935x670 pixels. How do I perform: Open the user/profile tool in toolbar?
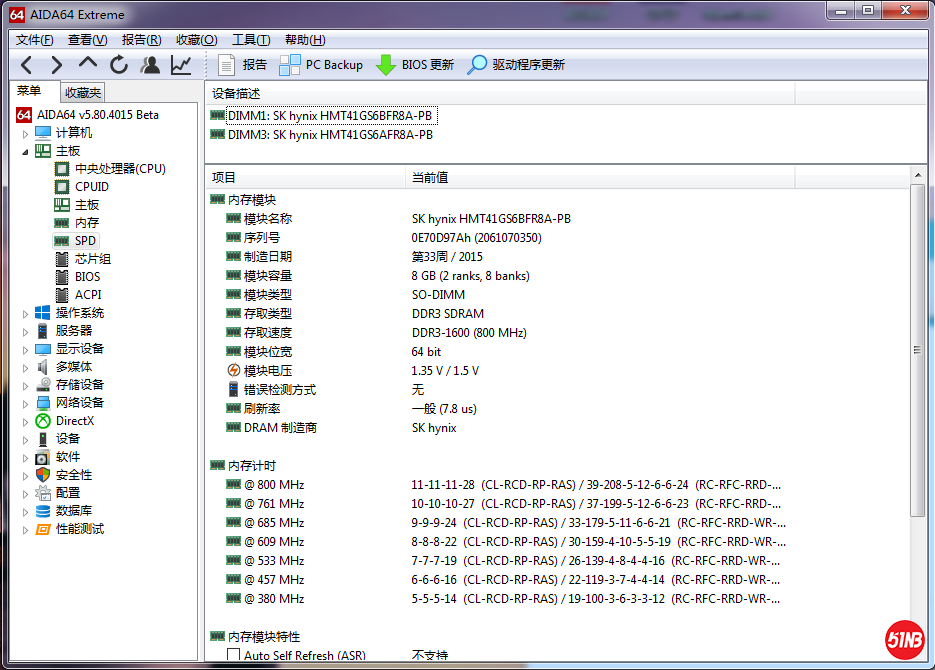[x=148, y=65]
